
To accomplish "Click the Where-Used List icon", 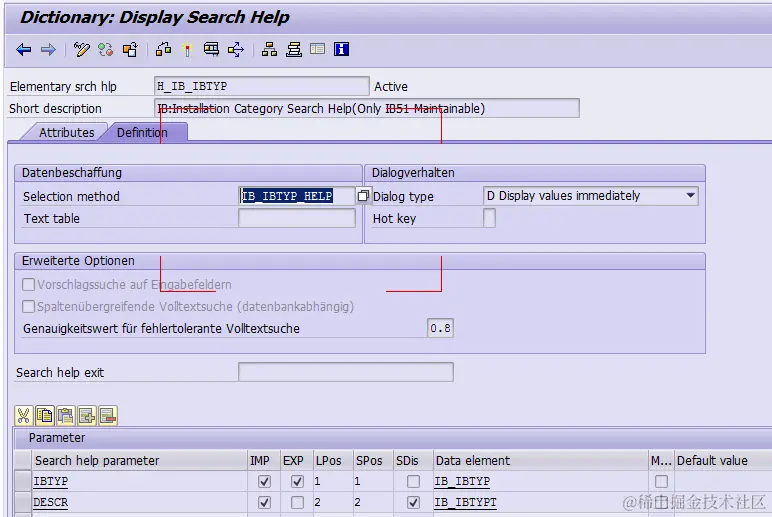I will tap(211, 50).
